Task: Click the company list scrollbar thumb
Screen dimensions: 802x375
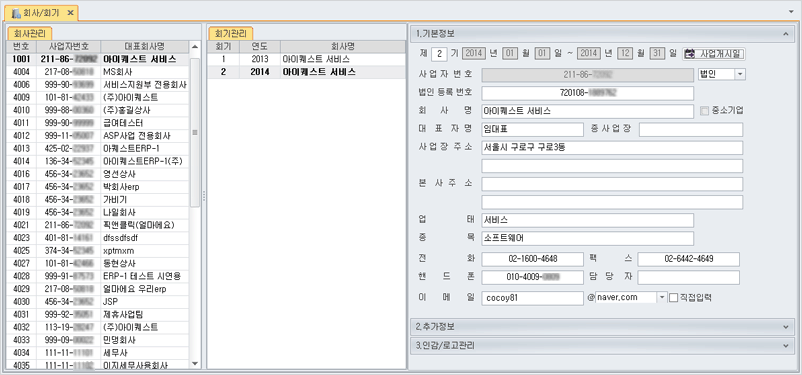Action: click(195, 132)
